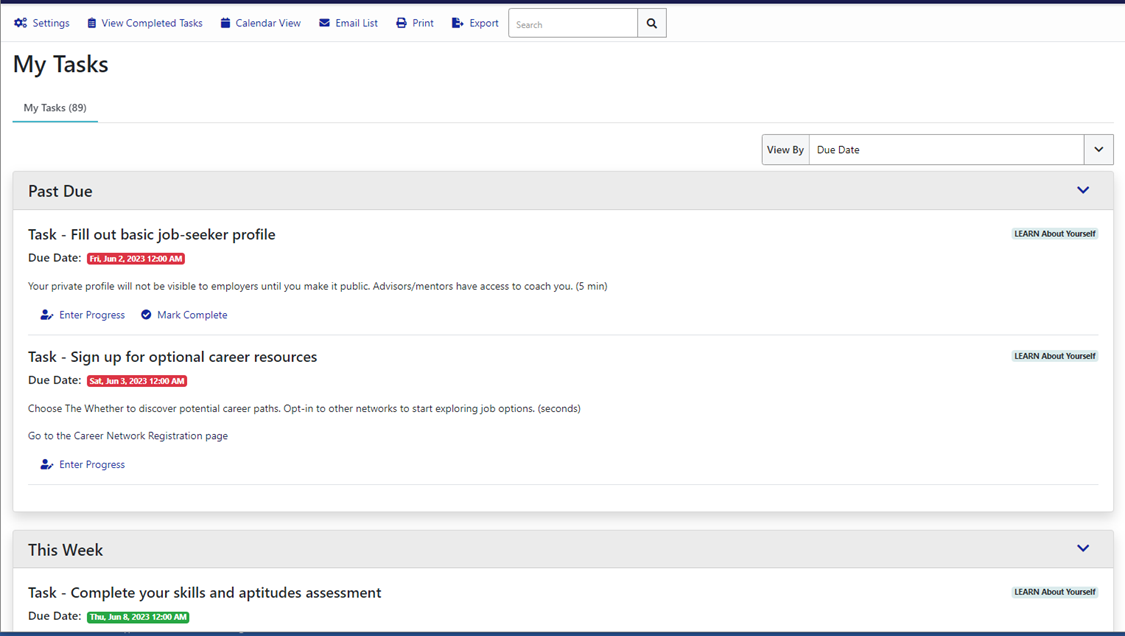Open task 'Fill out basic job-seeker profile'
1125x636 pixels.
(x=151, y=235)
